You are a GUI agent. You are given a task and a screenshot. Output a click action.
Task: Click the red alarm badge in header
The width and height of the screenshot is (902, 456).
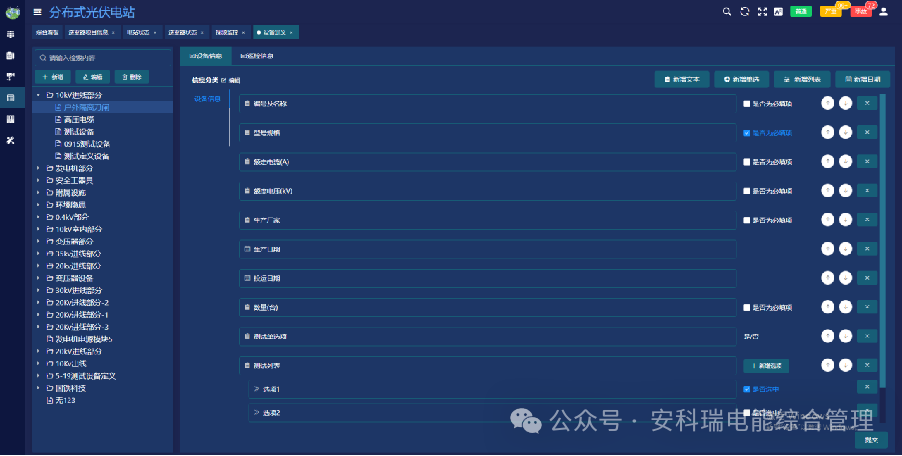[x=861, y=12]
